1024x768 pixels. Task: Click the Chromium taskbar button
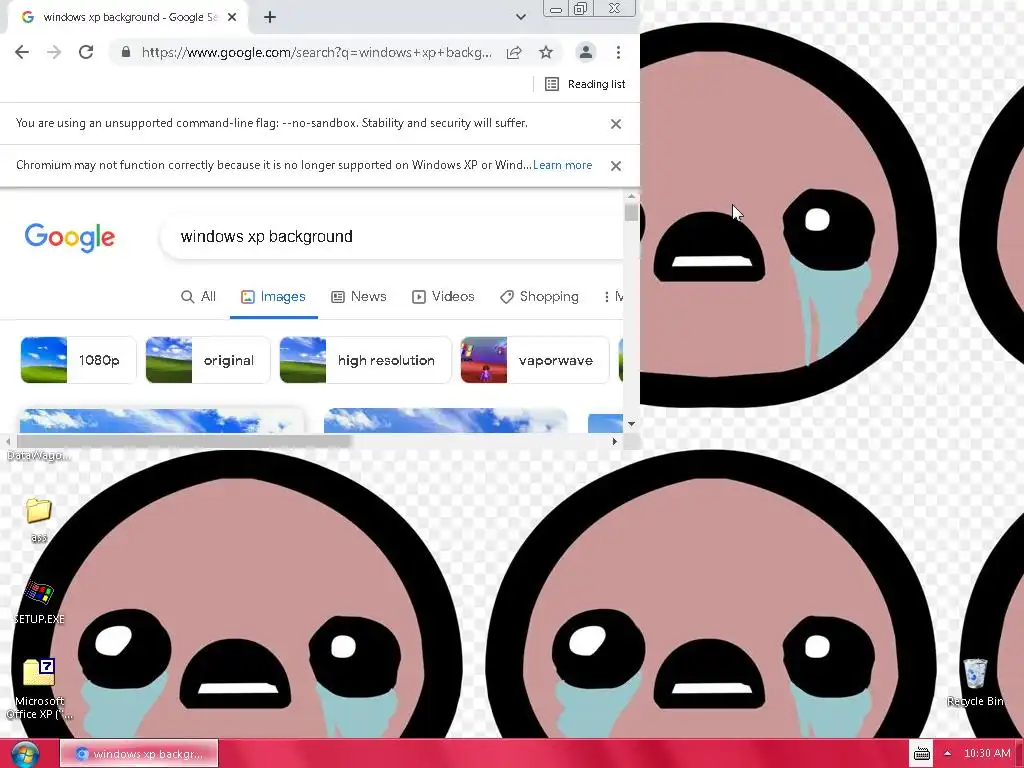click(x=139, y=754)
